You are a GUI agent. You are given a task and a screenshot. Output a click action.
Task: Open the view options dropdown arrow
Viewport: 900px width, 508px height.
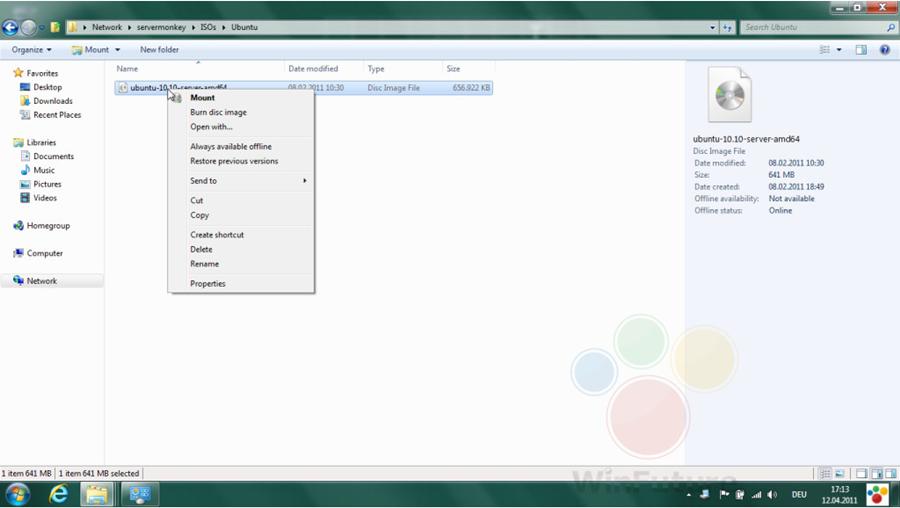coord(839,50)
